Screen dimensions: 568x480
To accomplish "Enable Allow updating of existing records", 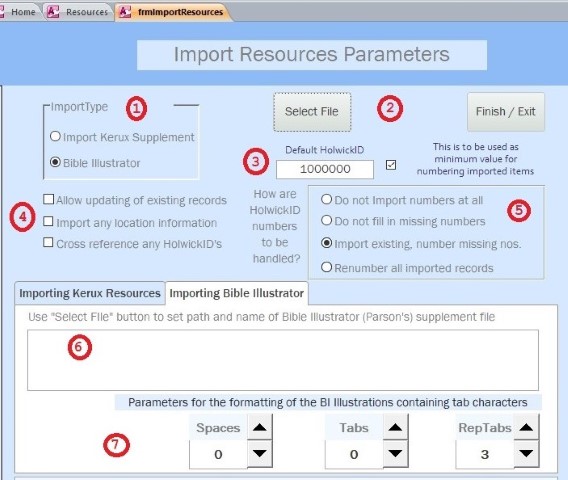I will [48, 199].
